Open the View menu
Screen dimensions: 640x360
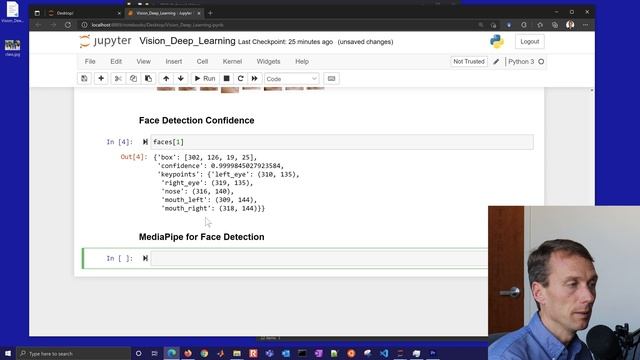point(143,62)
